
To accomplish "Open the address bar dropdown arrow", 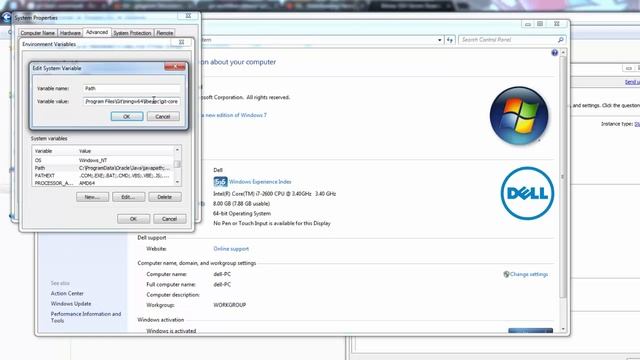I will (x=440, y=40).
